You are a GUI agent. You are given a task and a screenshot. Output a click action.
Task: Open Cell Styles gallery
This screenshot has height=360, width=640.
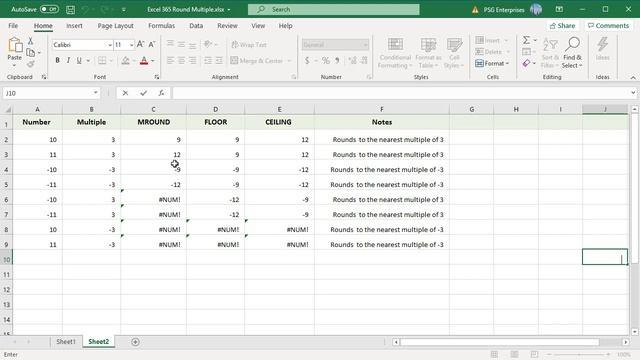pos(454,53)
